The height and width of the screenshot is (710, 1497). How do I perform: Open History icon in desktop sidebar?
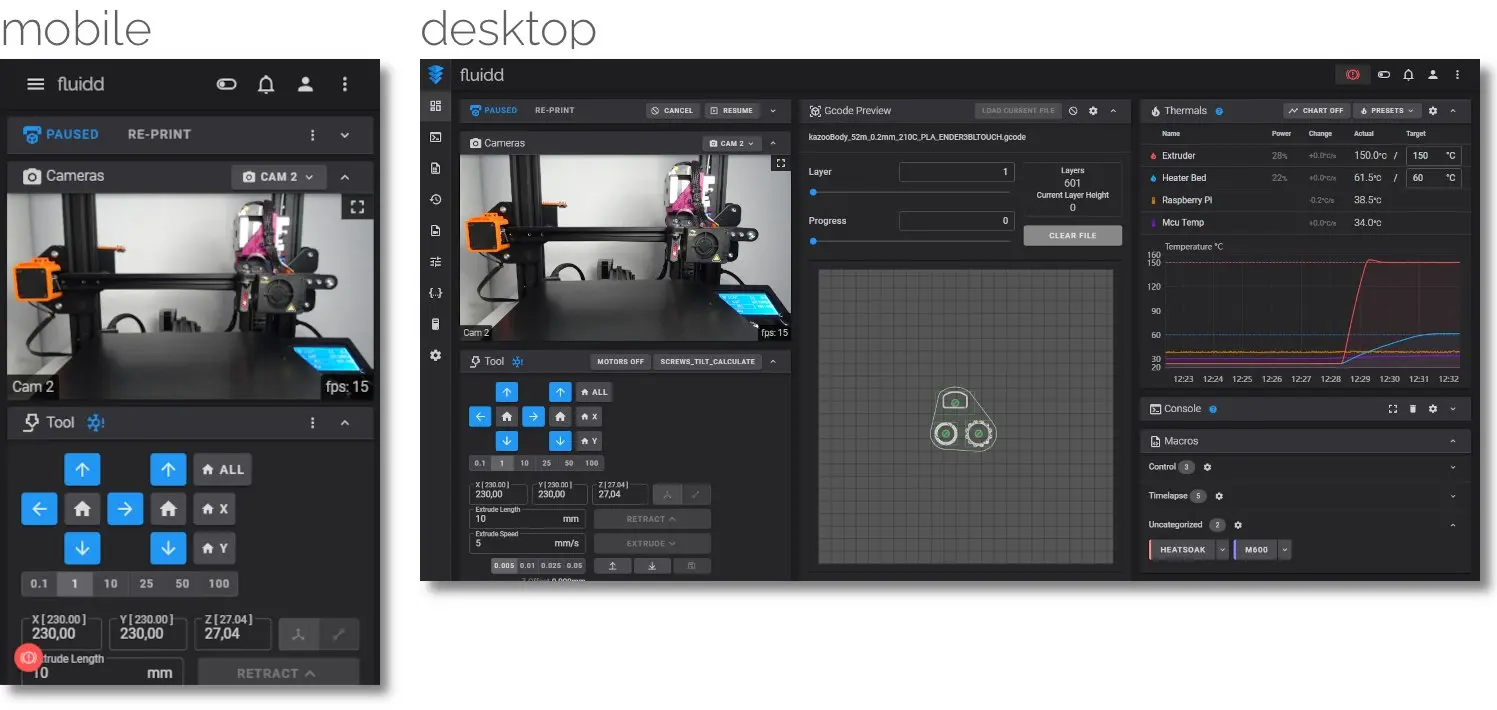coord(435,199)
